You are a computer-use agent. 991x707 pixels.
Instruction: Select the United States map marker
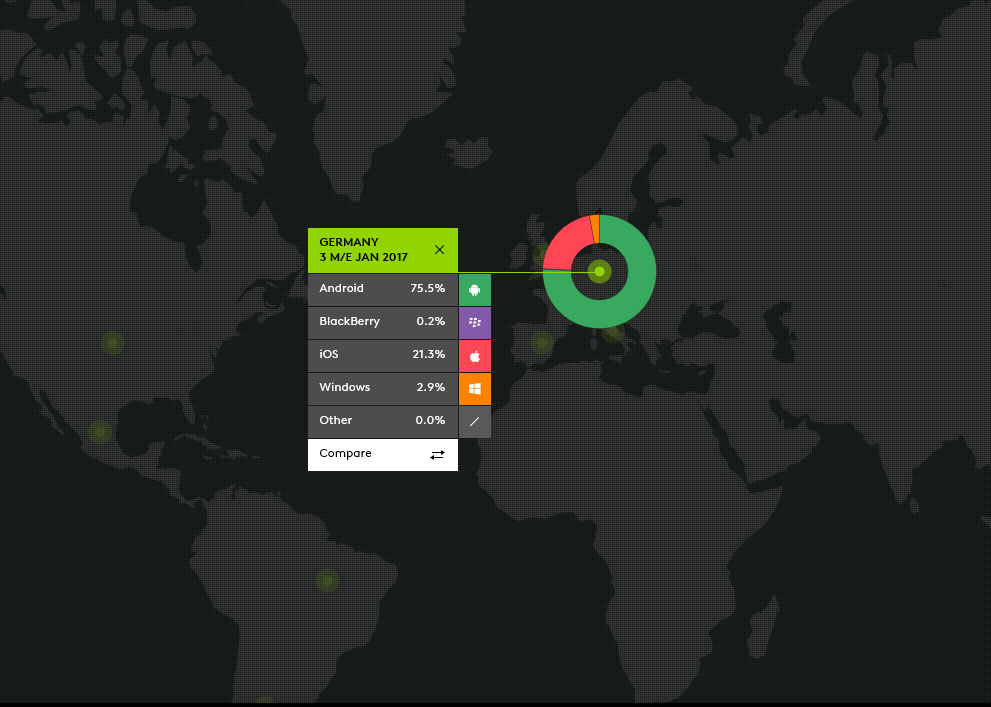click(112, 343)
